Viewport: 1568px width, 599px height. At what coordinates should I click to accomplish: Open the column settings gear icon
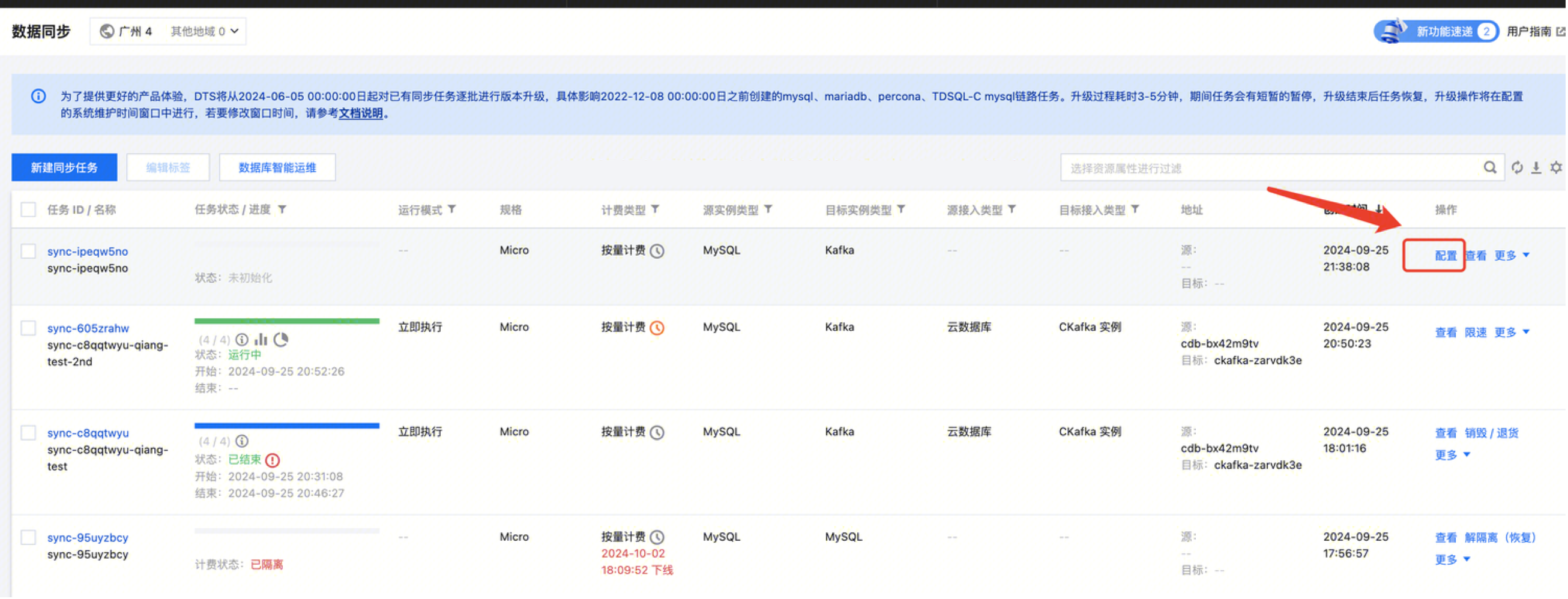pos(1556,167)
